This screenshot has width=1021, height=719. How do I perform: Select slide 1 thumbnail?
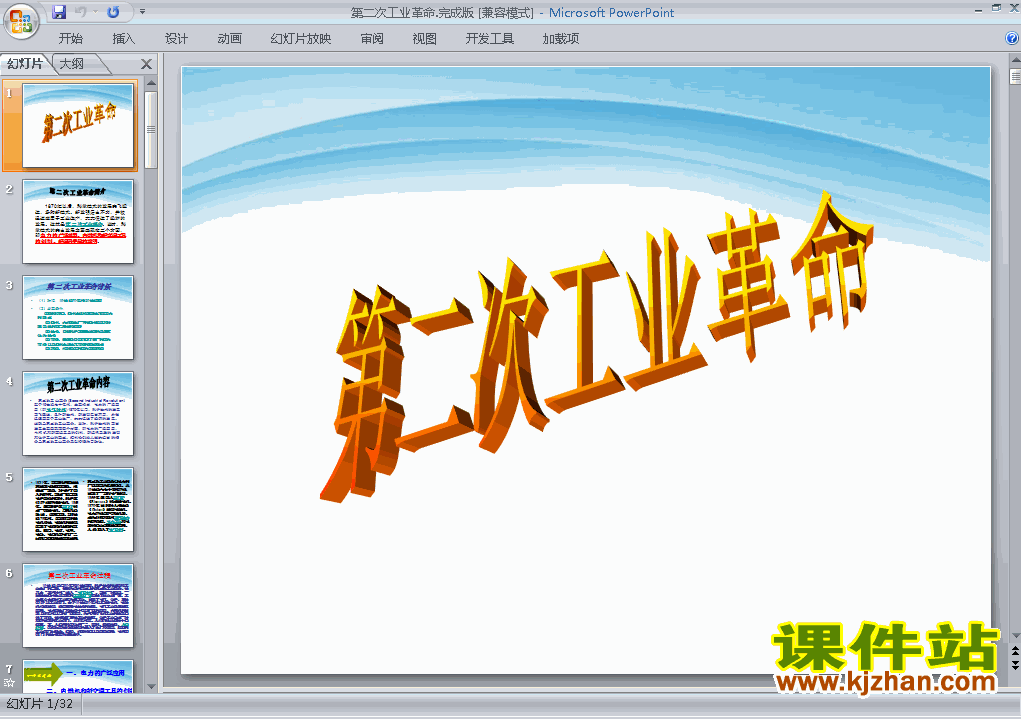(78, 126)
